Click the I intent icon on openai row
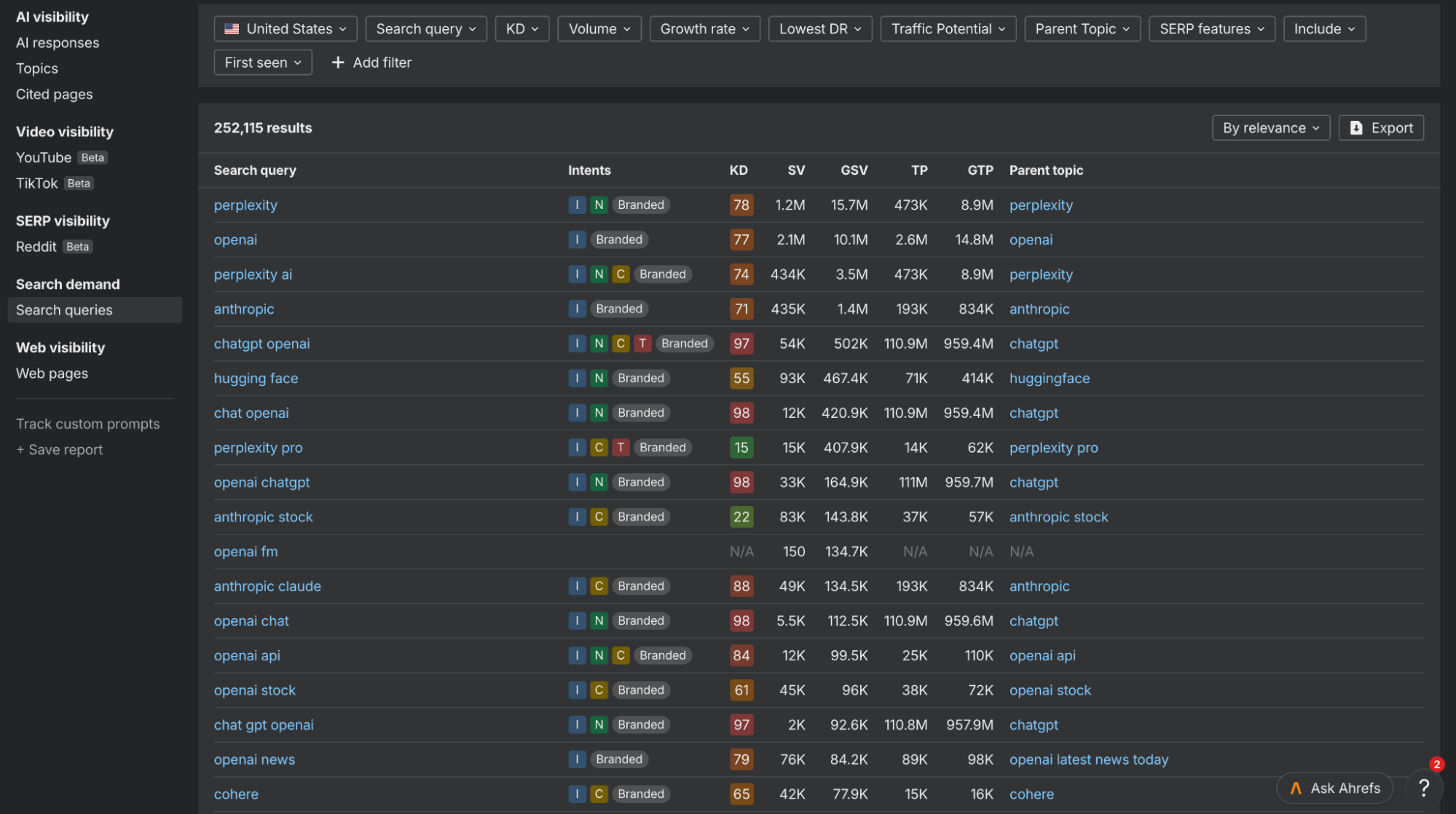The height and width of the screenshot is (814, 1456). point(577,240)
